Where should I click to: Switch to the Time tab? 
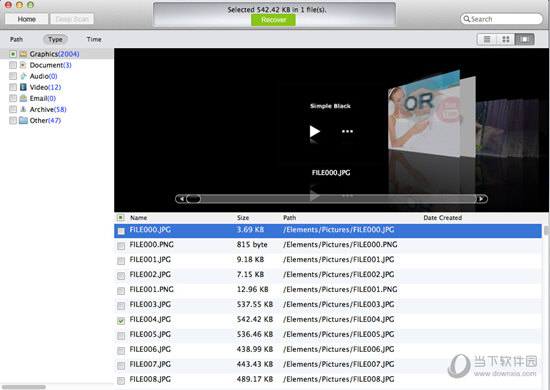click(x=94, y=39)
